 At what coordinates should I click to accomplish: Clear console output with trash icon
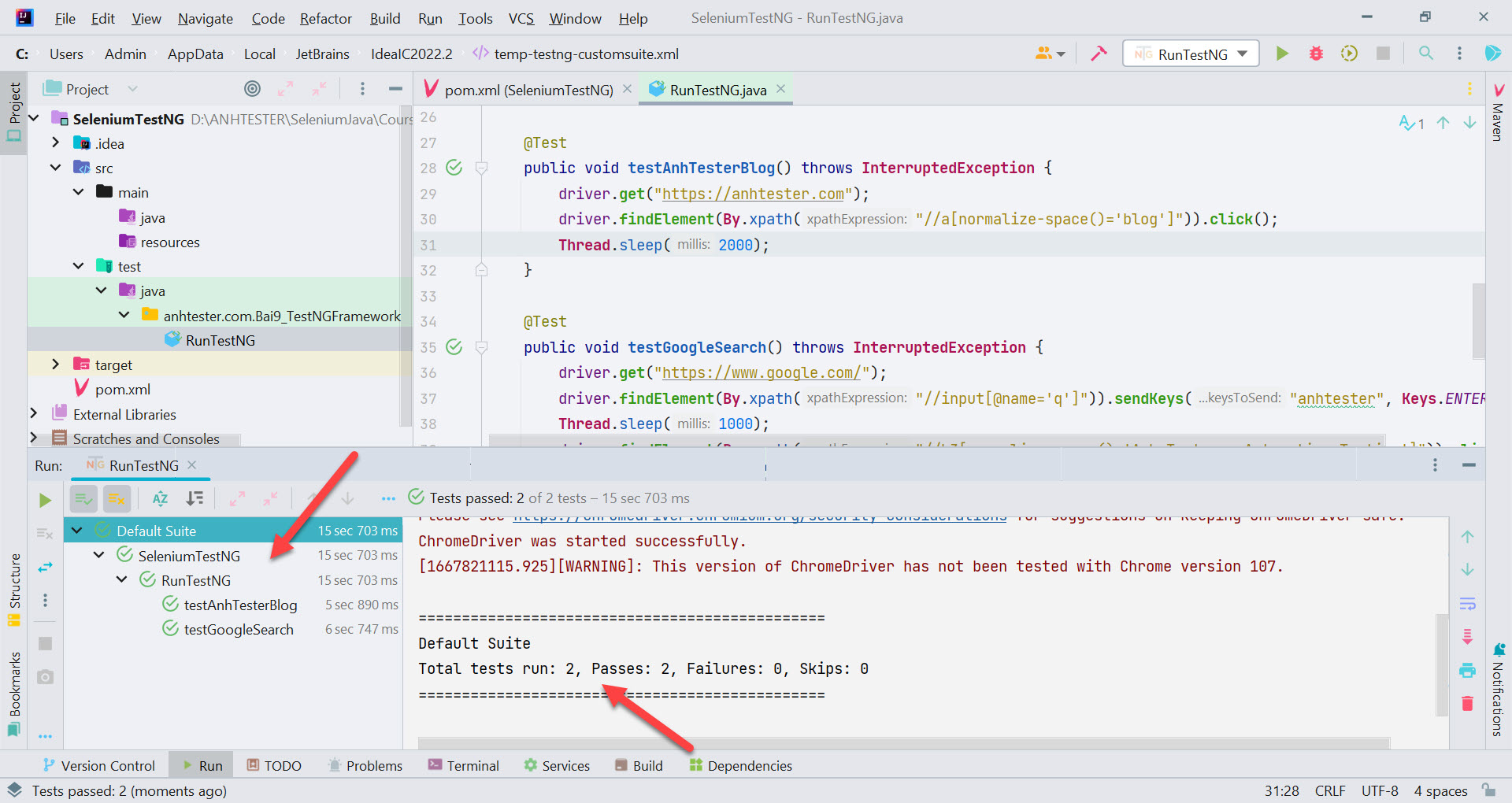[1467, 703]
